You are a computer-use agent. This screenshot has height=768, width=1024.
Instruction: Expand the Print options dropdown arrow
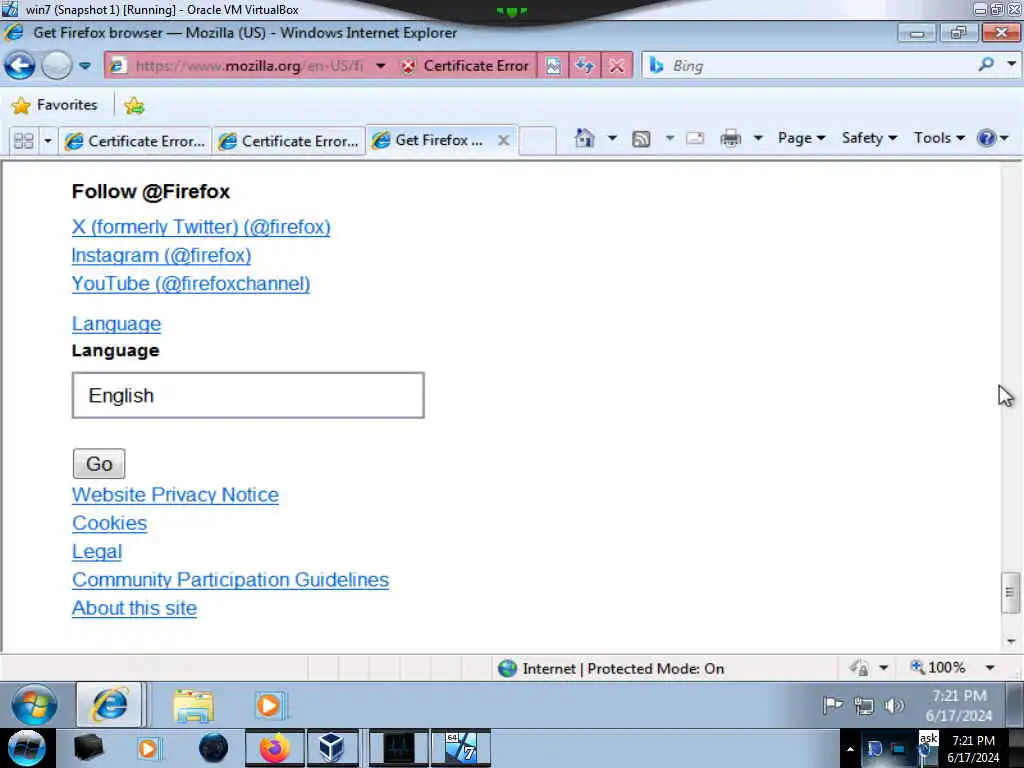[758, 138]
